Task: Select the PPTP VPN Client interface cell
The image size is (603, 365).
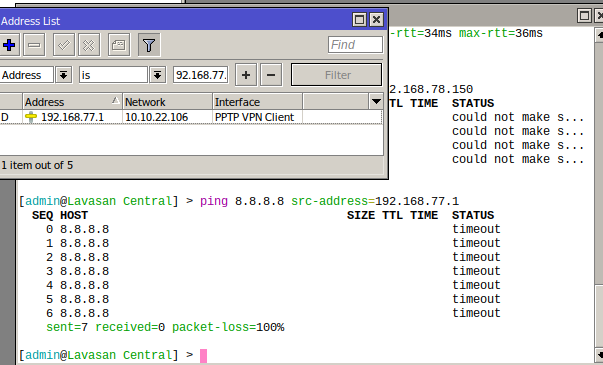Action: (x=254, y=117)
